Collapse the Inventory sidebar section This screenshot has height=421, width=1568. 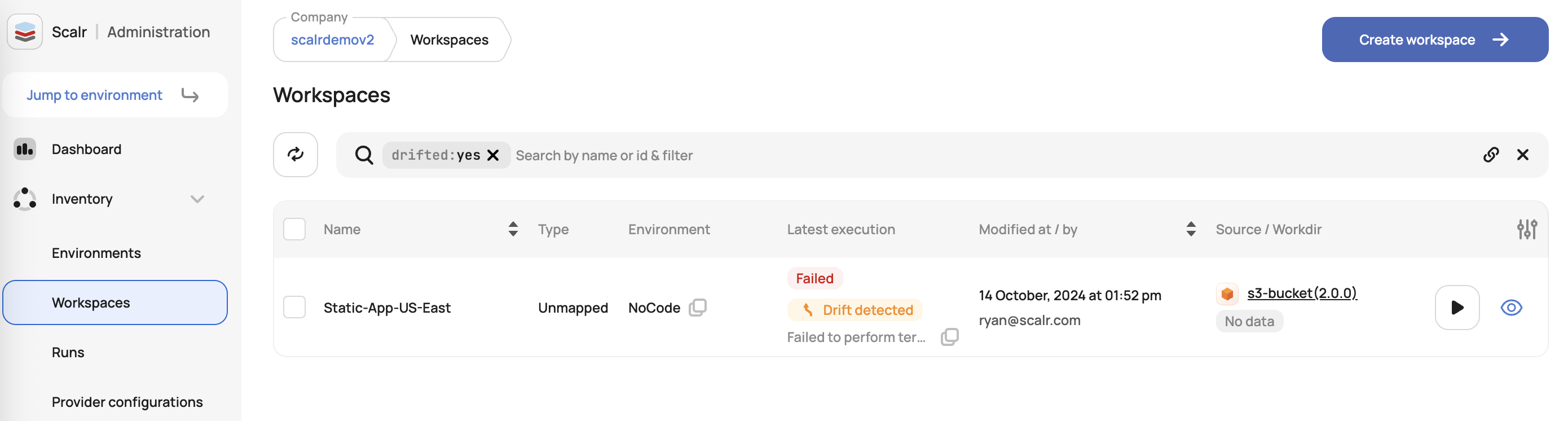pyautogui.click(x=197, y=199)
